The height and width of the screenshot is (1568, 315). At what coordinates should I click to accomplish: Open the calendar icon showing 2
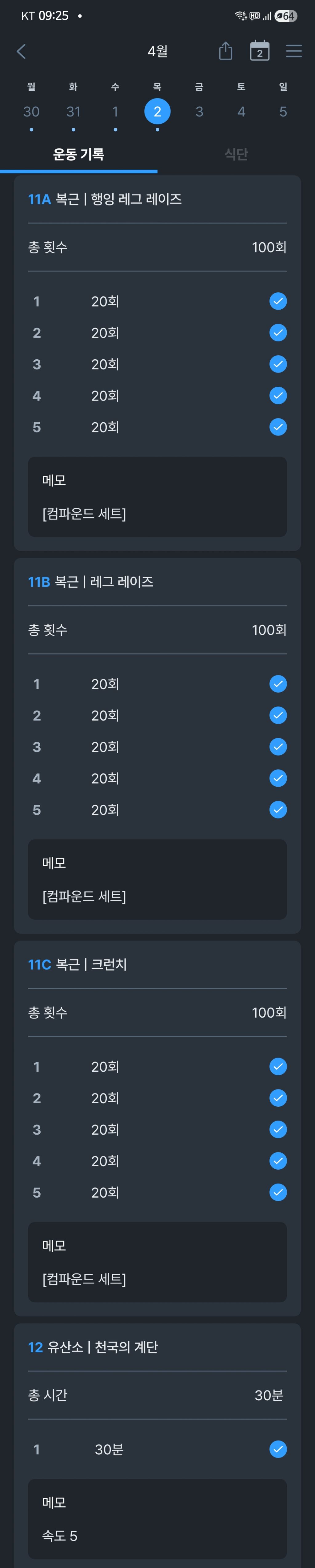pyautogui.click(x=260, y=51)
